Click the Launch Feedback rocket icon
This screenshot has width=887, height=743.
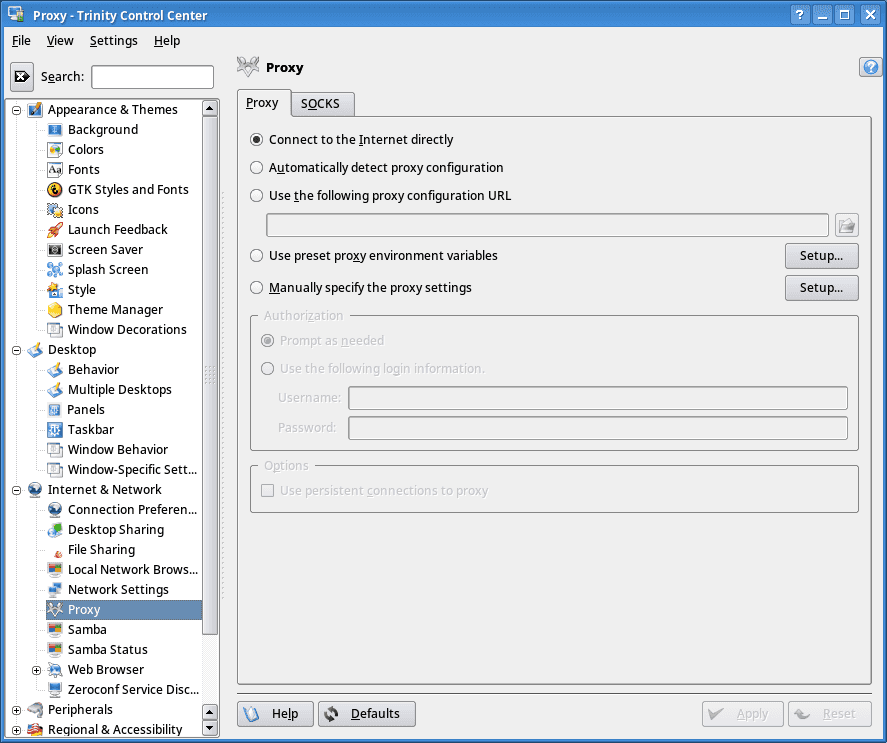pos(55,230)
